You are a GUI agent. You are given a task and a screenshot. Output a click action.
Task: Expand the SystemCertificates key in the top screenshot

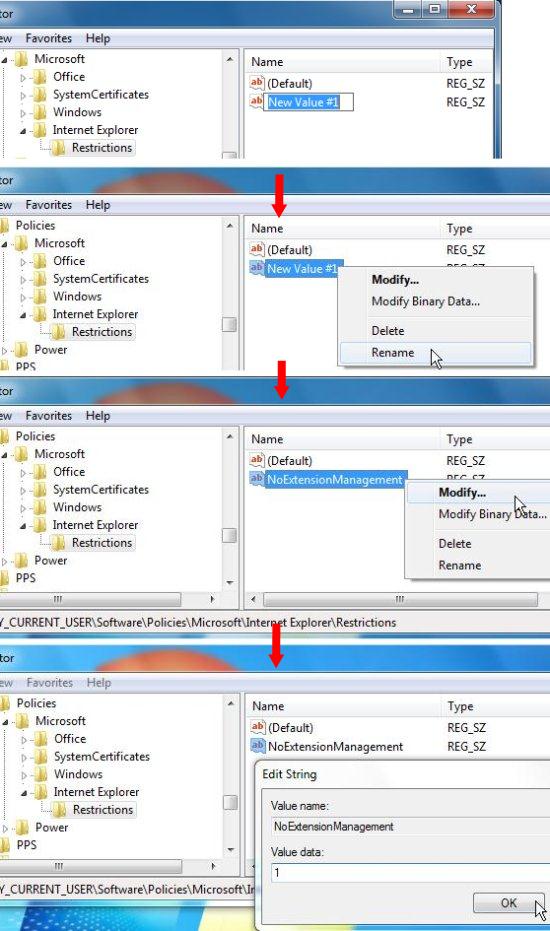23,95
